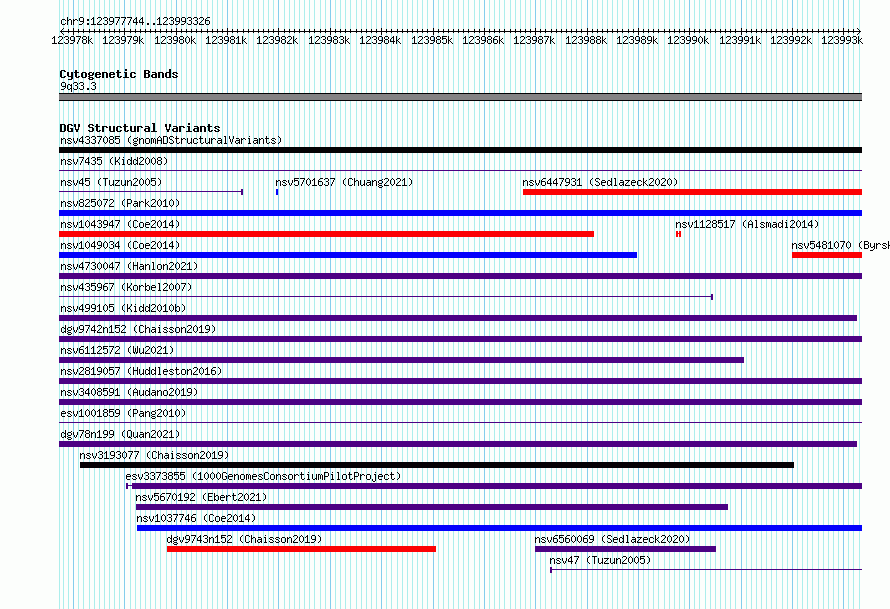Open the nsv45 (Tuzun2005) label

coord(111,182)
